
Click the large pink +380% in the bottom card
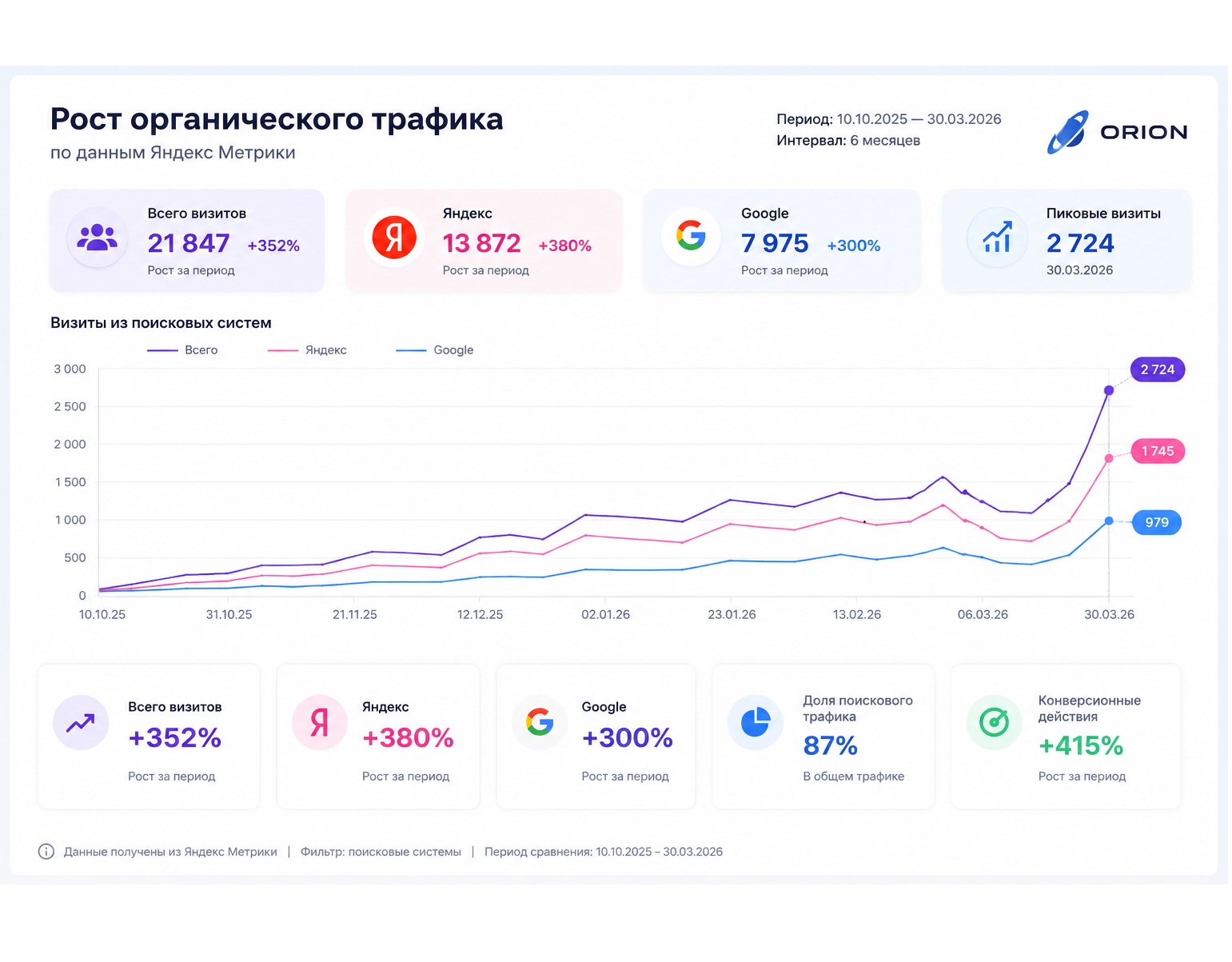(408, 737)
